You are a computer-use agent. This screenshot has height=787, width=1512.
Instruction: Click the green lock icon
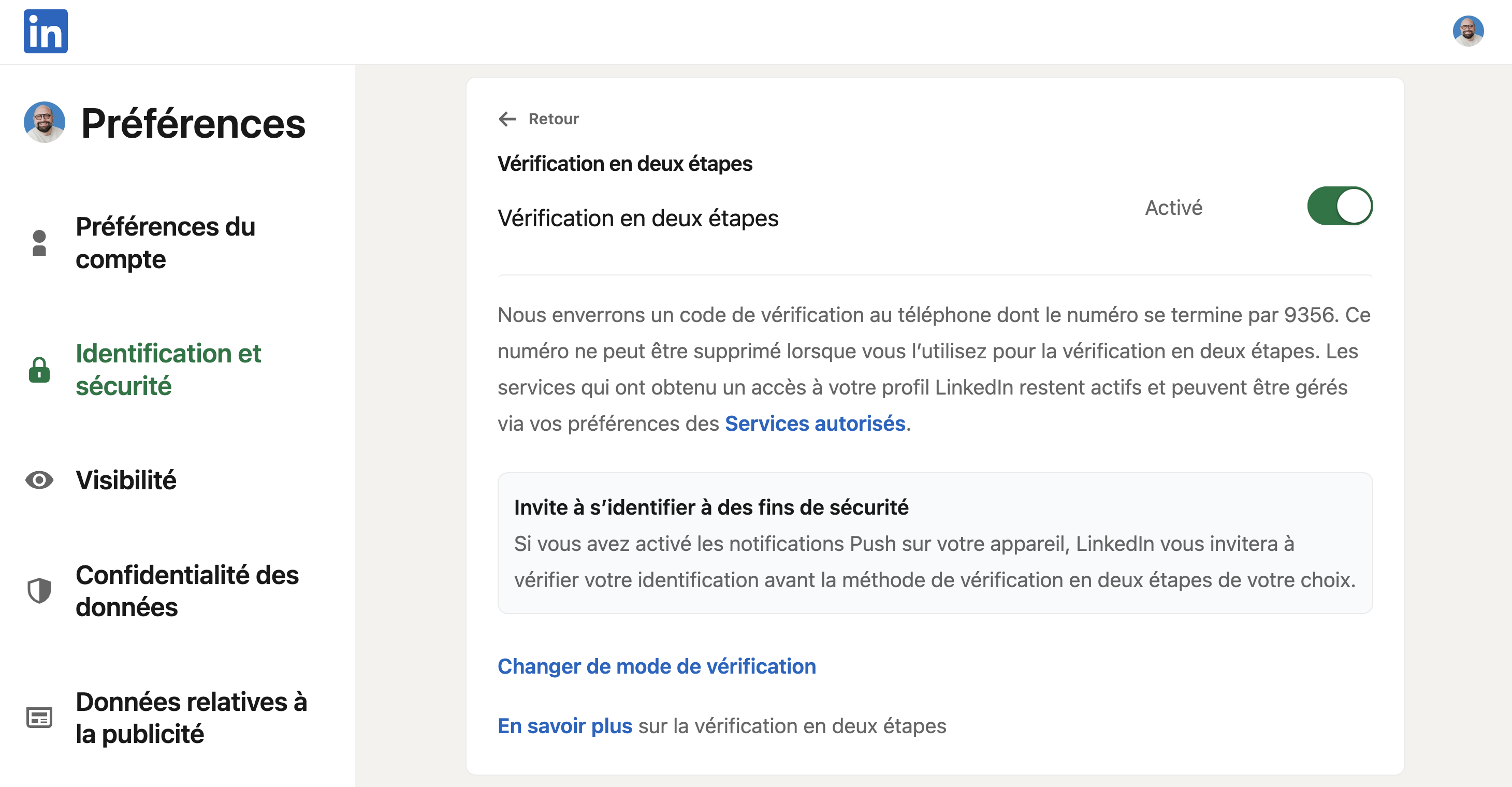pyautogui.click(x=39, y=370)
